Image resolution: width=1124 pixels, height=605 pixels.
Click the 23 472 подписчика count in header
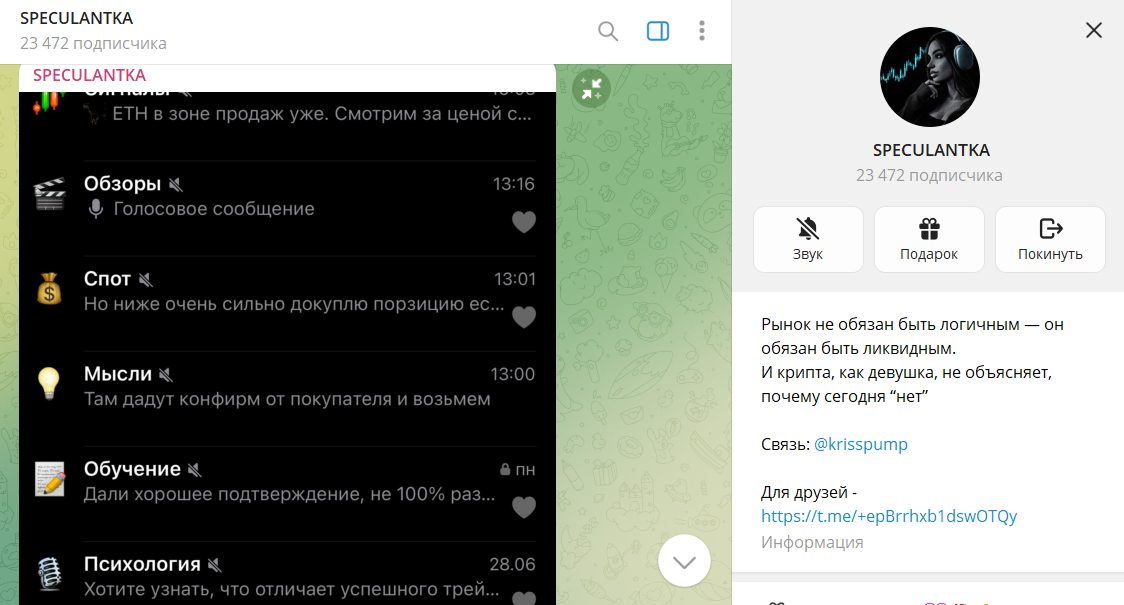pyautogui.click(x=93, y=44)
